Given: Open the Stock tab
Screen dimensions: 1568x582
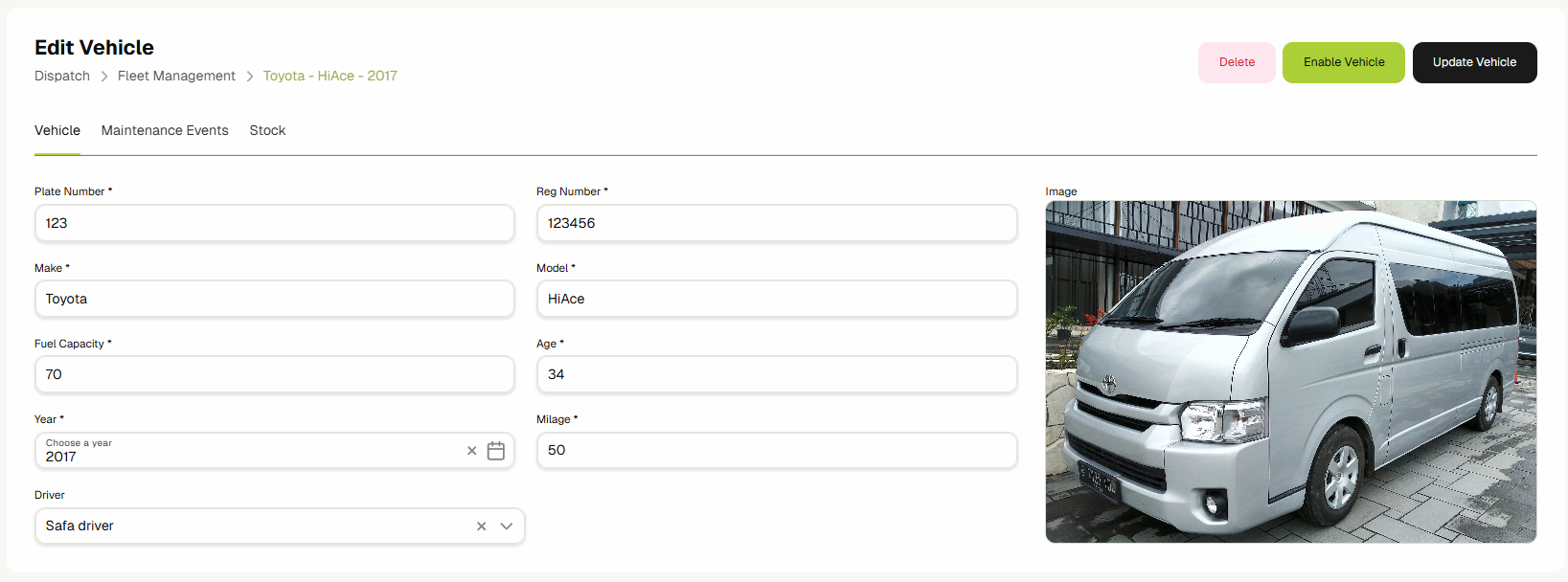Looking at the screenshot, I should pyautogui.click(x=267, y=130).
